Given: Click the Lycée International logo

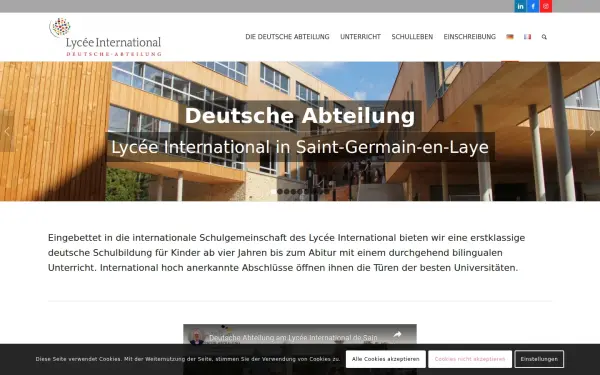Looking at the screenshot, I should tap(105, 37).
